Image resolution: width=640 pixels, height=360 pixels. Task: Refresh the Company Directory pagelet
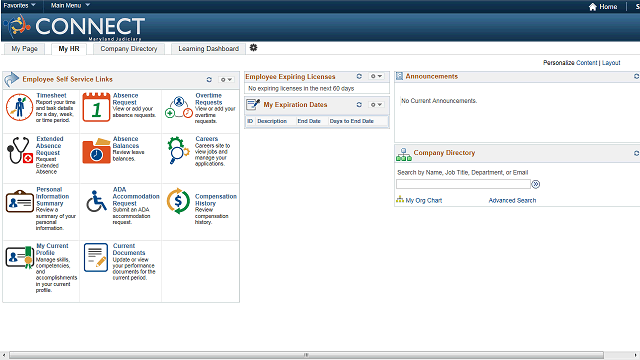pyautogui.click(x=636, y=153)
